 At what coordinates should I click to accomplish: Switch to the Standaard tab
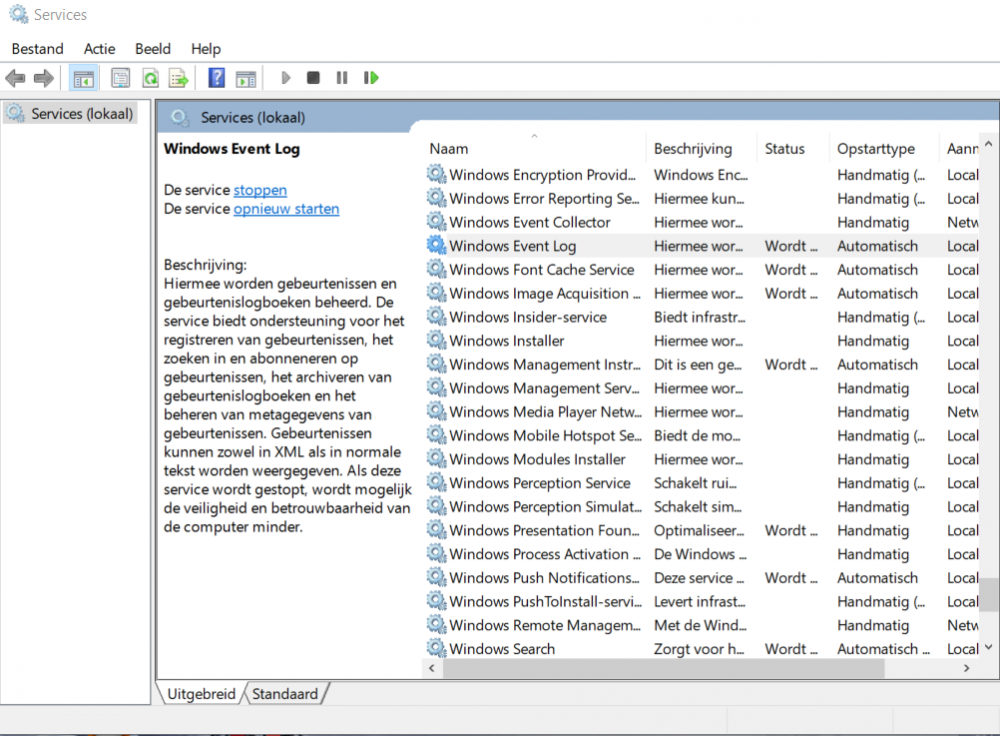(285, 693)
